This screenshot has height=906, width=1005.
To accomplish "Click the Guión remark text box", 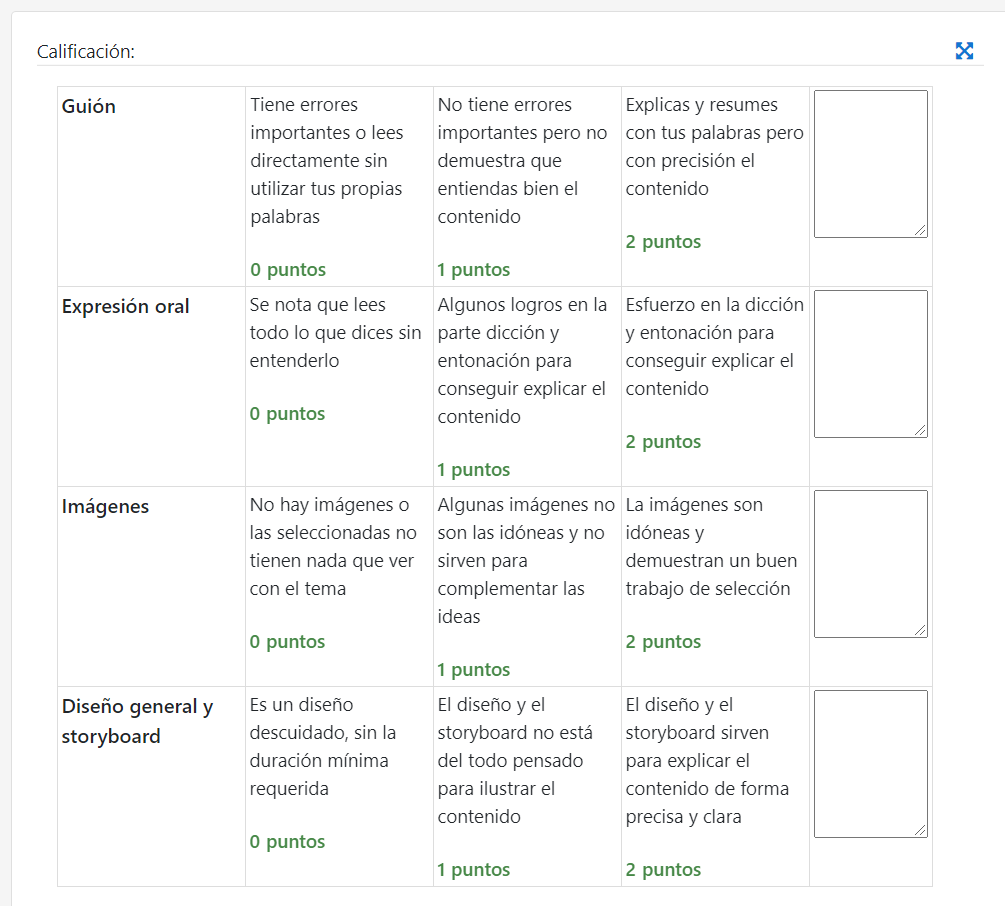I will (x=870, y=164).
